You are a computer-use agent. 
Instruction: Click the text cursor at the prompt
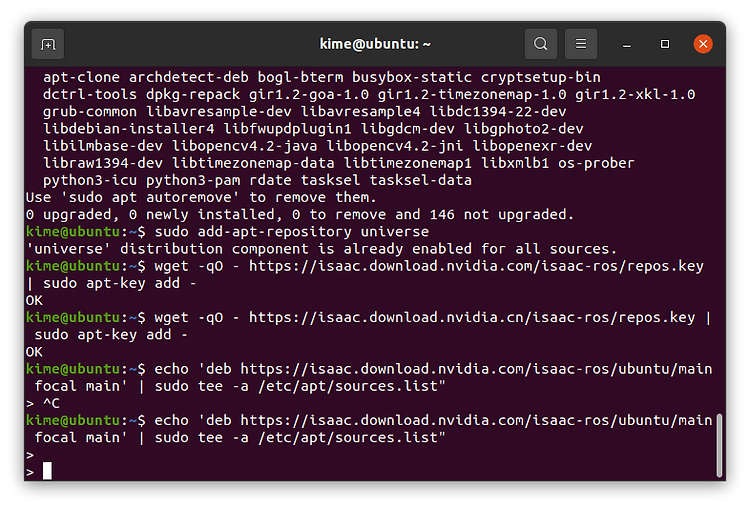point(47,471)
